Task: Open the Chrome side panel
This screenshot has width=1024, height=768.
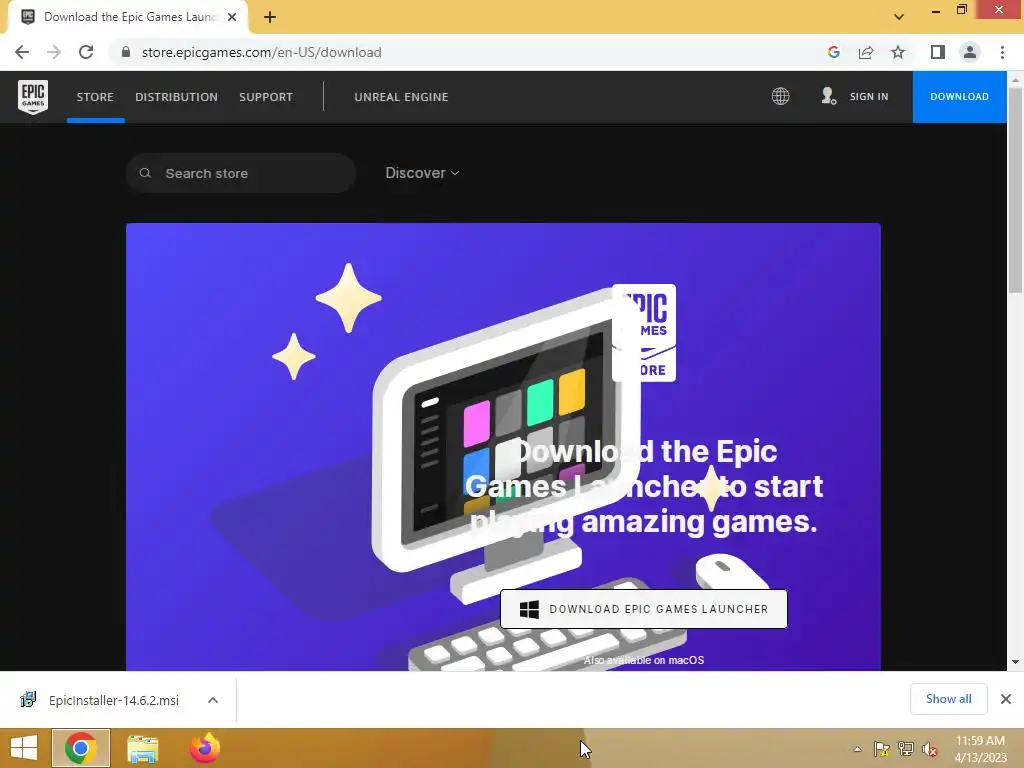Action: tap(938, 52)
